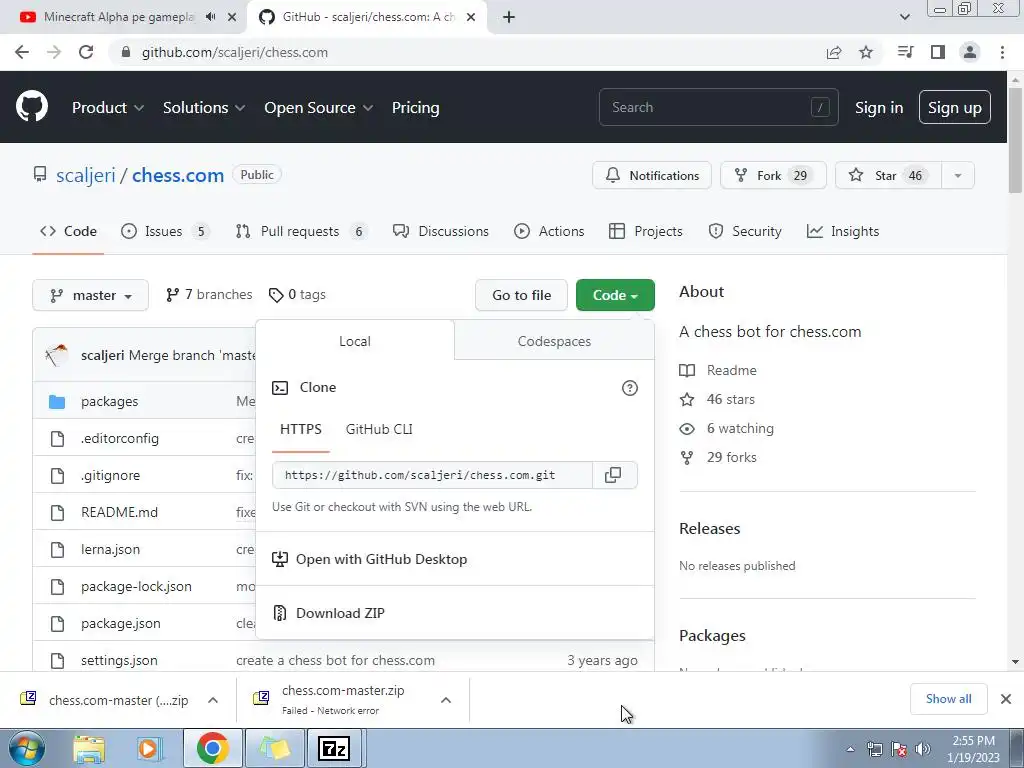Show hidden system tray icons arrow
Viewport: 1024px width, 768px height.
850,749
